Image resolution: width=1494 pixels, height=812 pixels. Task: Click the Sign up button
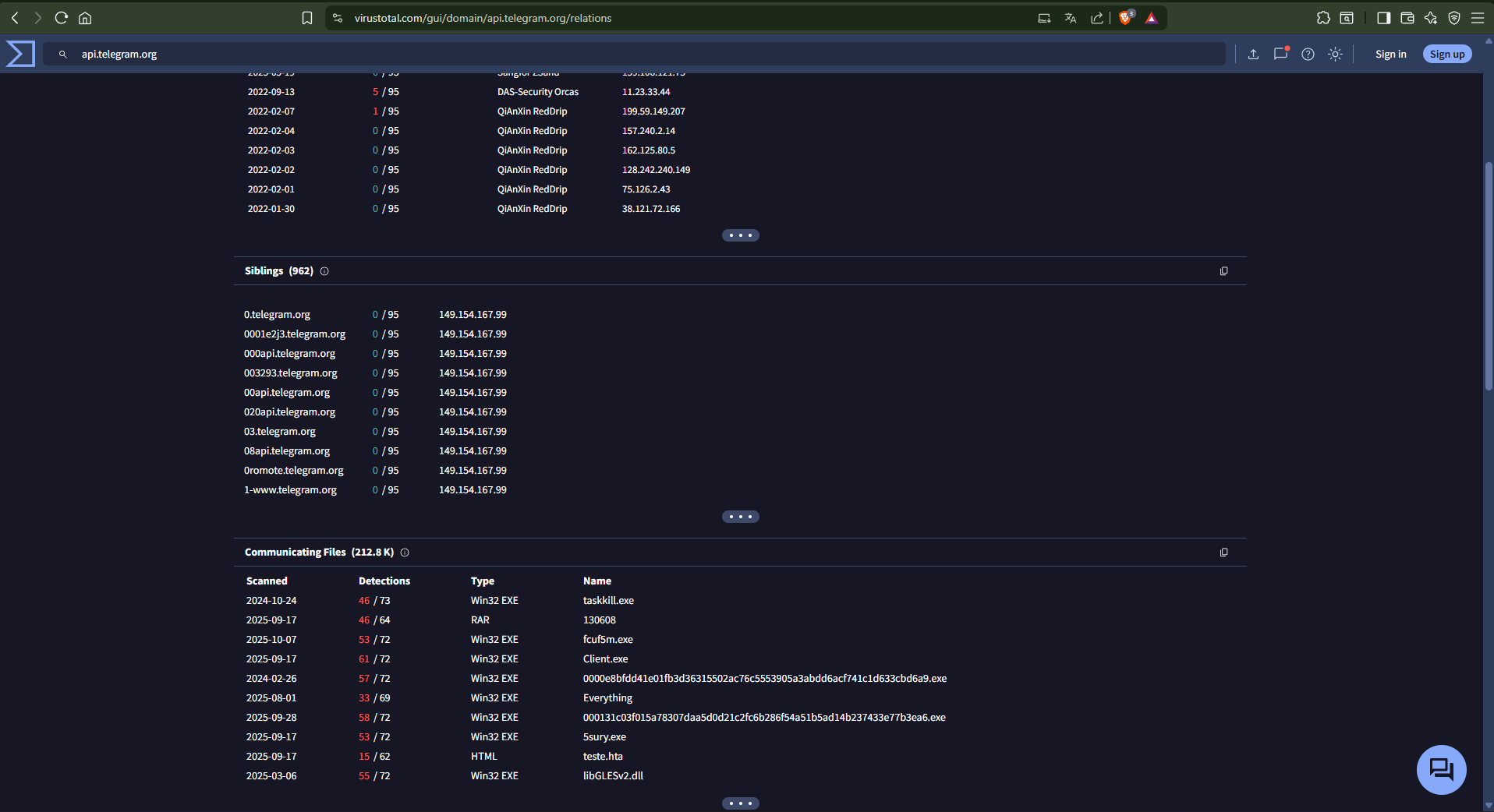pos(1447,54)
